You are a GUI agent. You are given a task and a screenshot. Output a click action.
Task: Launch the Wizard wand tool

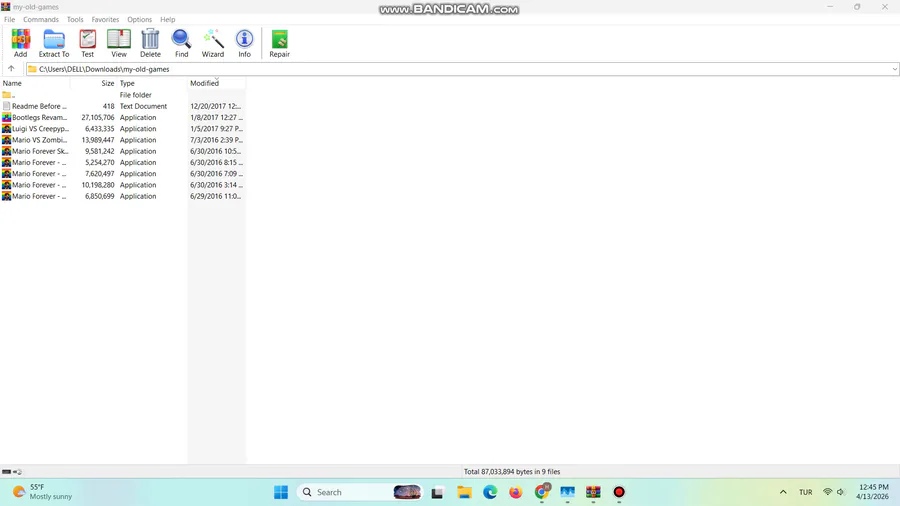(x=213, y=43)
